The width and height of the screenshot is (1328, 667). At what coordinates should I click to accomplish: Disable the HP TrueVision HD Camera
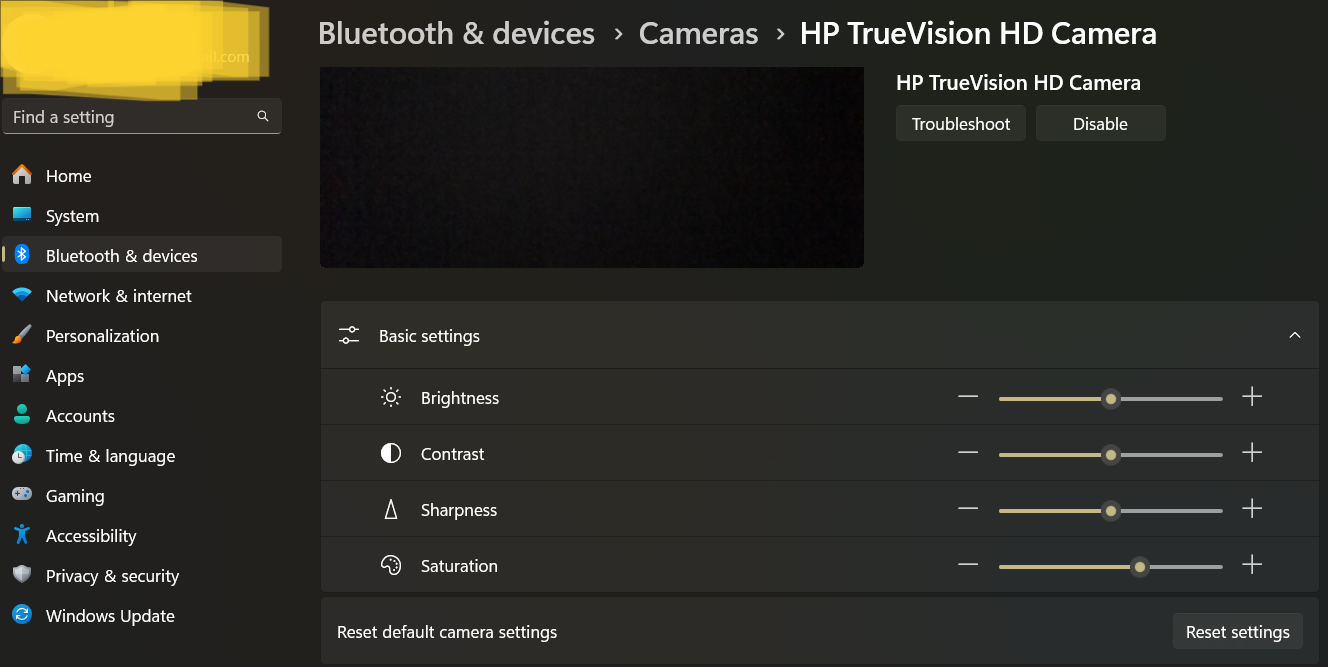click(1100, 123)
